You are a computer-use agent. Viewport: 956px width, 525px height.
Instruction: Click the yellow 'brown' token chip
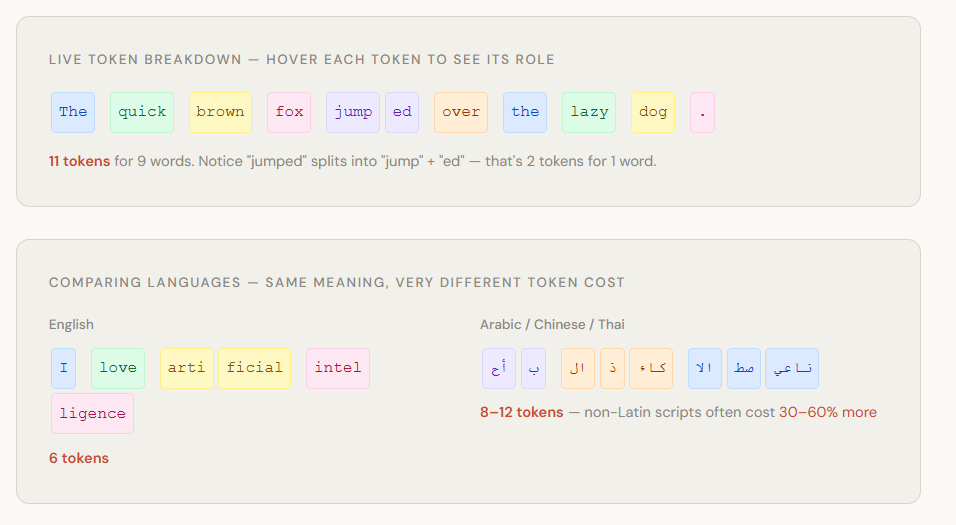click(x=220, y=112)
